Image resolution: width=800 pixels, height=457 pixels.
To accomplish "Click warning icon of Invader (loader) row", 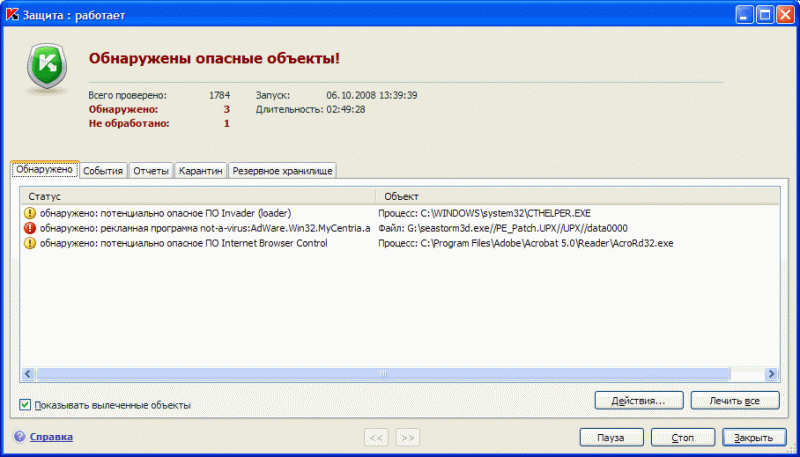I will point(30,213).
